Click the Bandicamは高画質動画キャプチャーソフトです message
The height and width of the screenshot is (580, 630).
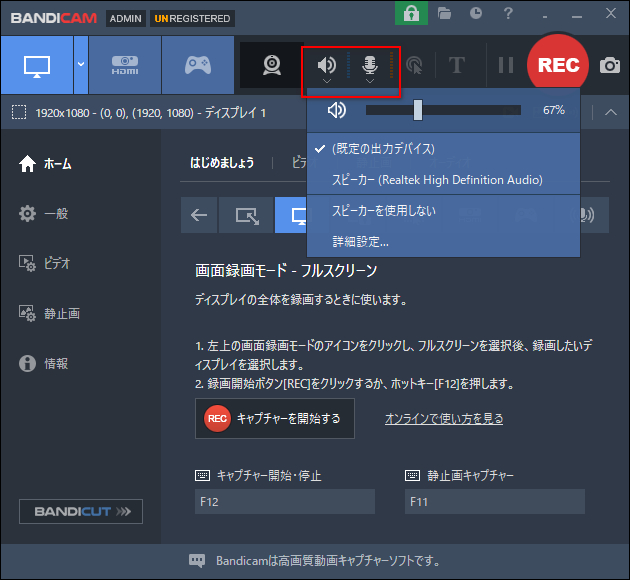click(x=328, y=561)
